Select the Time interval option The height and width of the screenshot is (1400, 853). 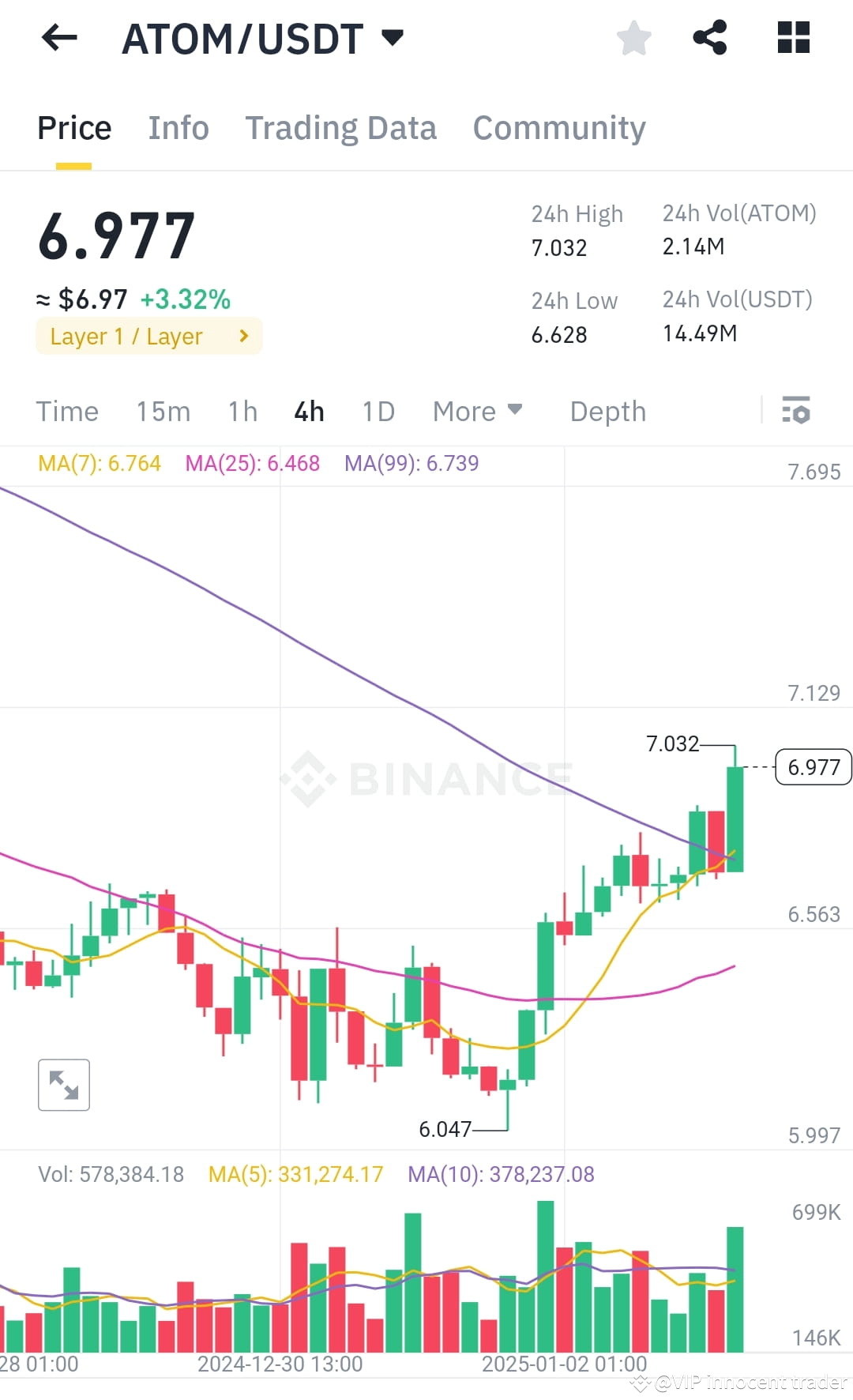(67, 411)
